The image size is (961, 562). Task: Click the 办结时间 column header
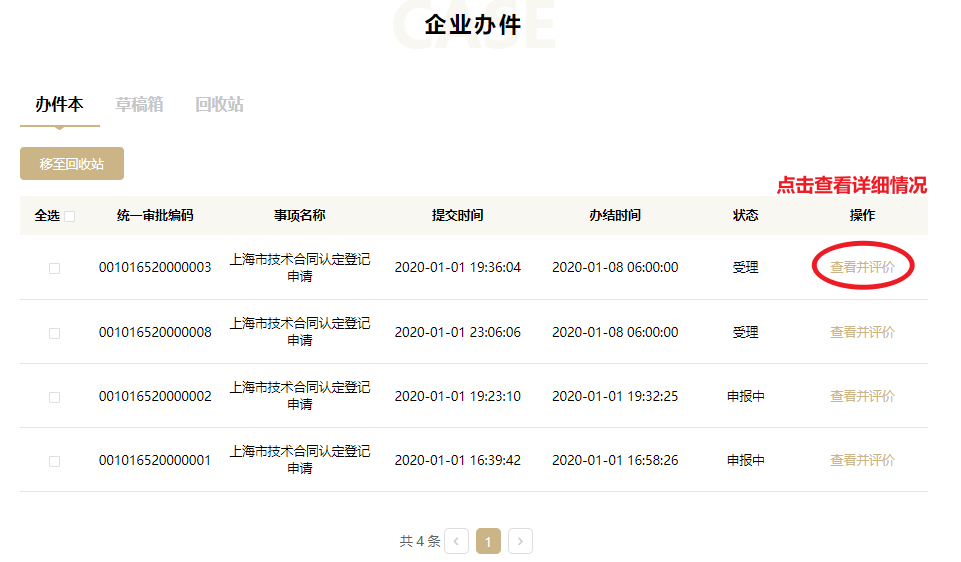tap(615, 215)
